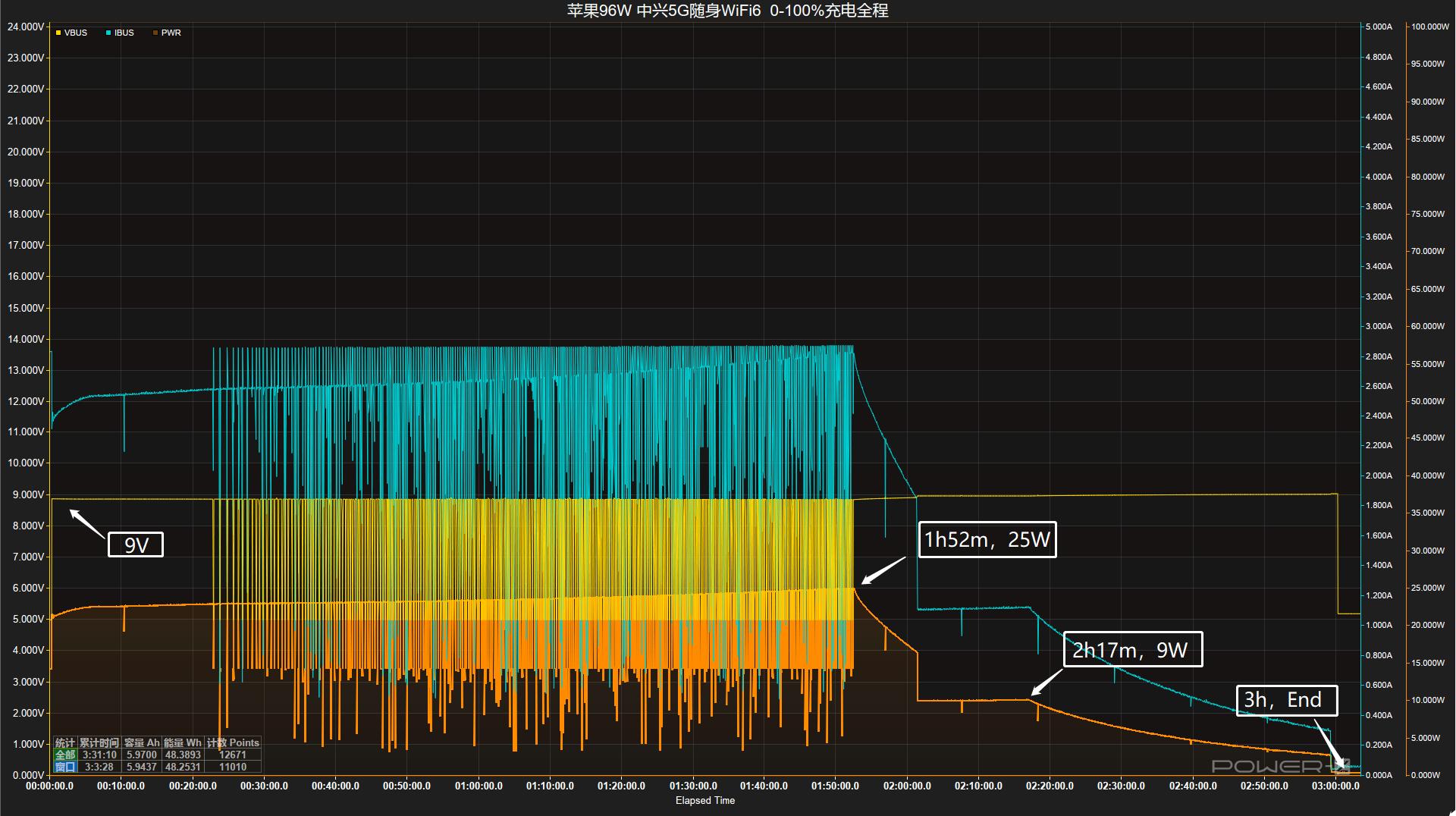
Task: Select the 1h52m, 25W annotation box
Action: (987, 540)
